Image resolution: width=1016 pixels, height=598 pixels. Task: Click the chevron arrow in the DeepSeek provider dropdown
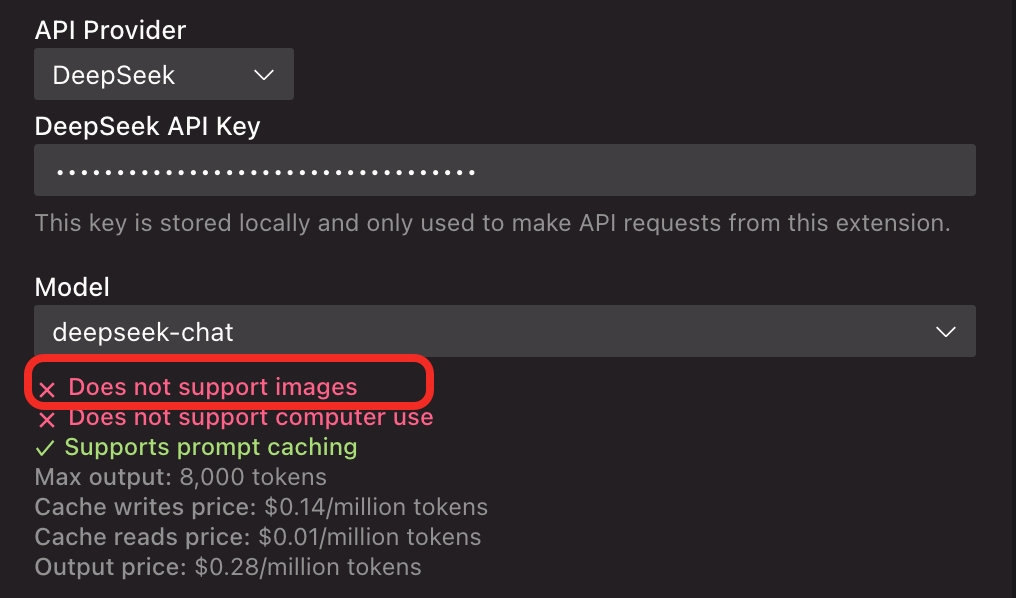pyautogui.click(x=264, y=76)
